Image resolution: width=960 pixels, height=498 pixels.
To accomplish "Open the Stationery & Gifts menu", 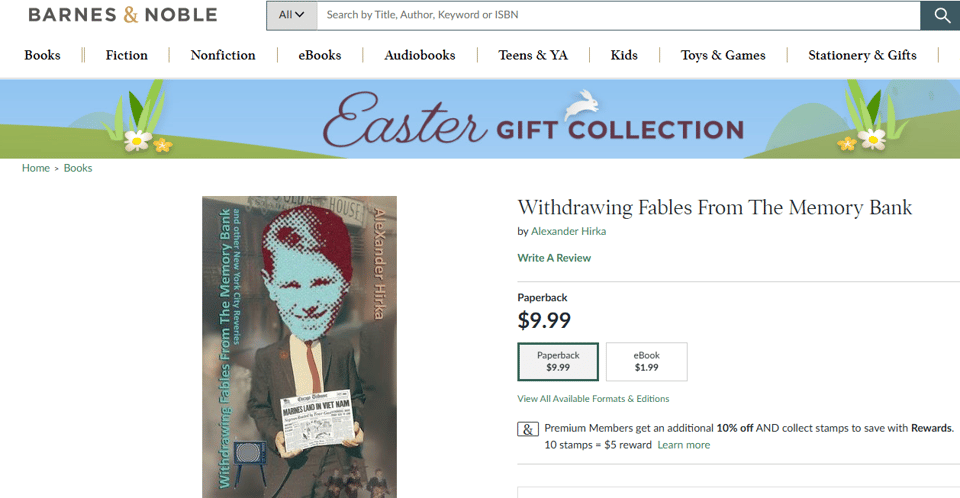I will tap(862, 55).
